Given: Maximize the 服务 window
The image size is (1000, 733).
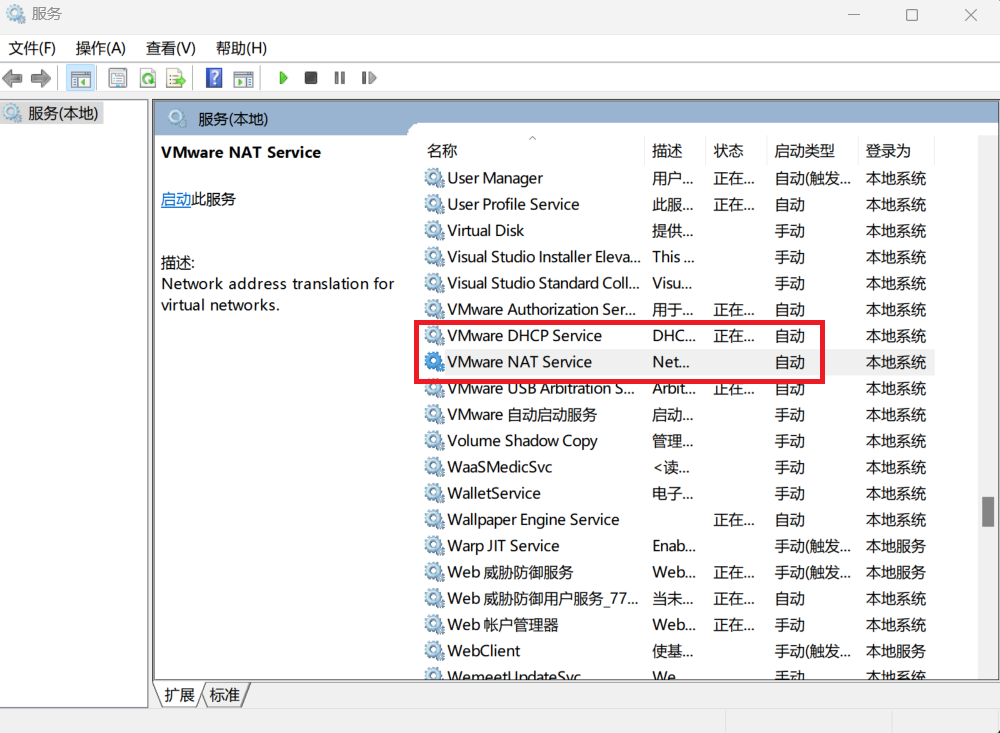Looking at the screenshot, I should 912,15.
